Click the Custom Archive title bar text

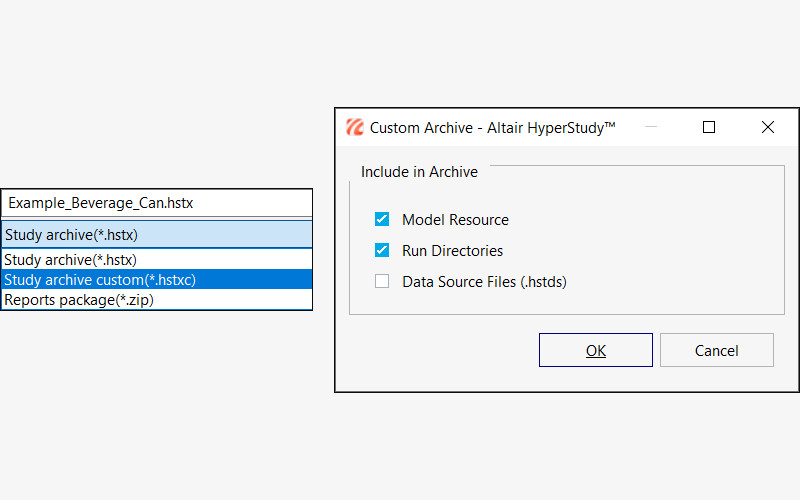pyautogui.click(x=492, y=127)
